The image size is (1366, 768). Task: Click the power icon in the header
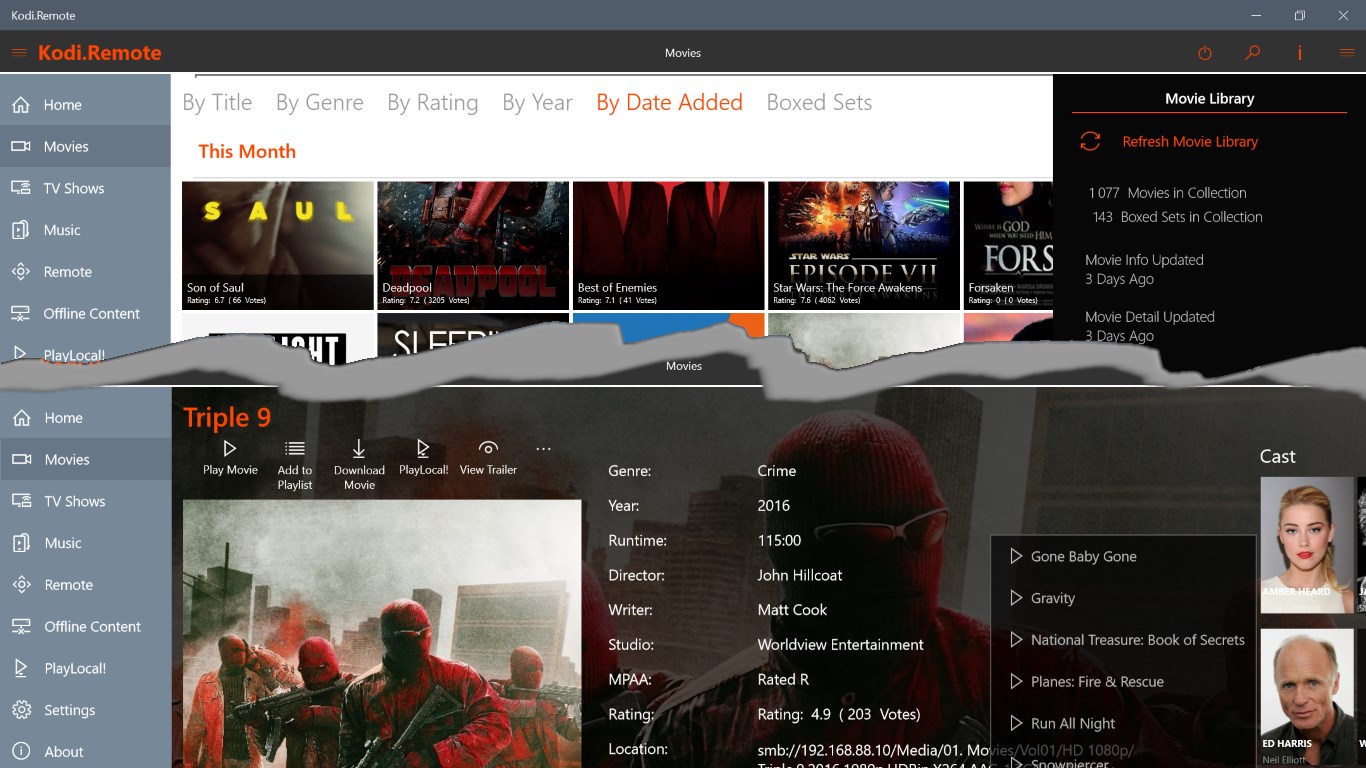pyautogui.click(x=1205, y=53)
